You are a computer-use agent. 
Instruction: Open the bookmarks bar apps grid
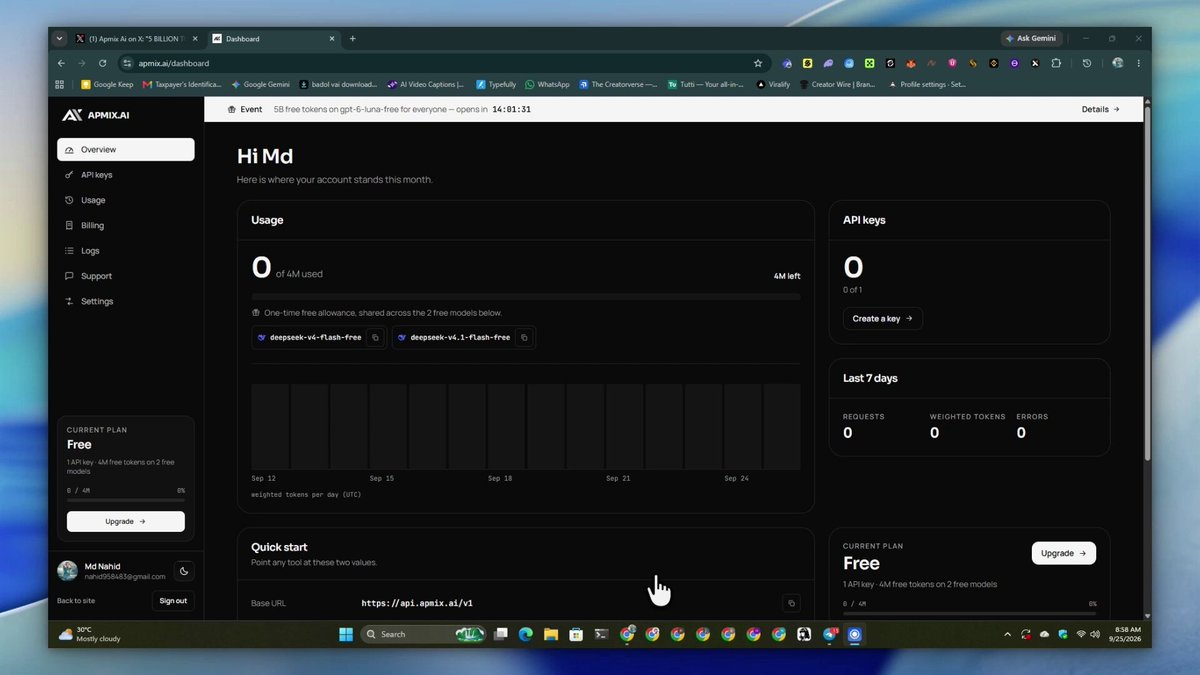[60, 84]
